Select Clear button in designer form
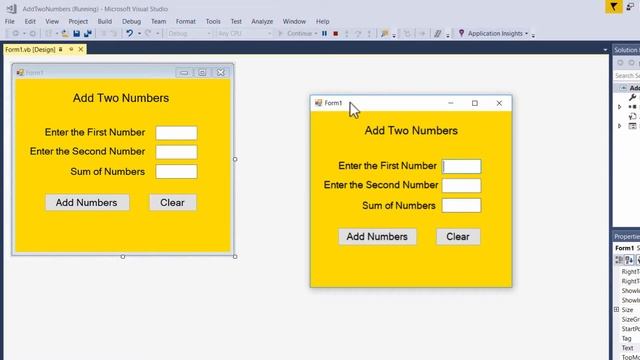The image size is (640, 360). click(173, 202)
